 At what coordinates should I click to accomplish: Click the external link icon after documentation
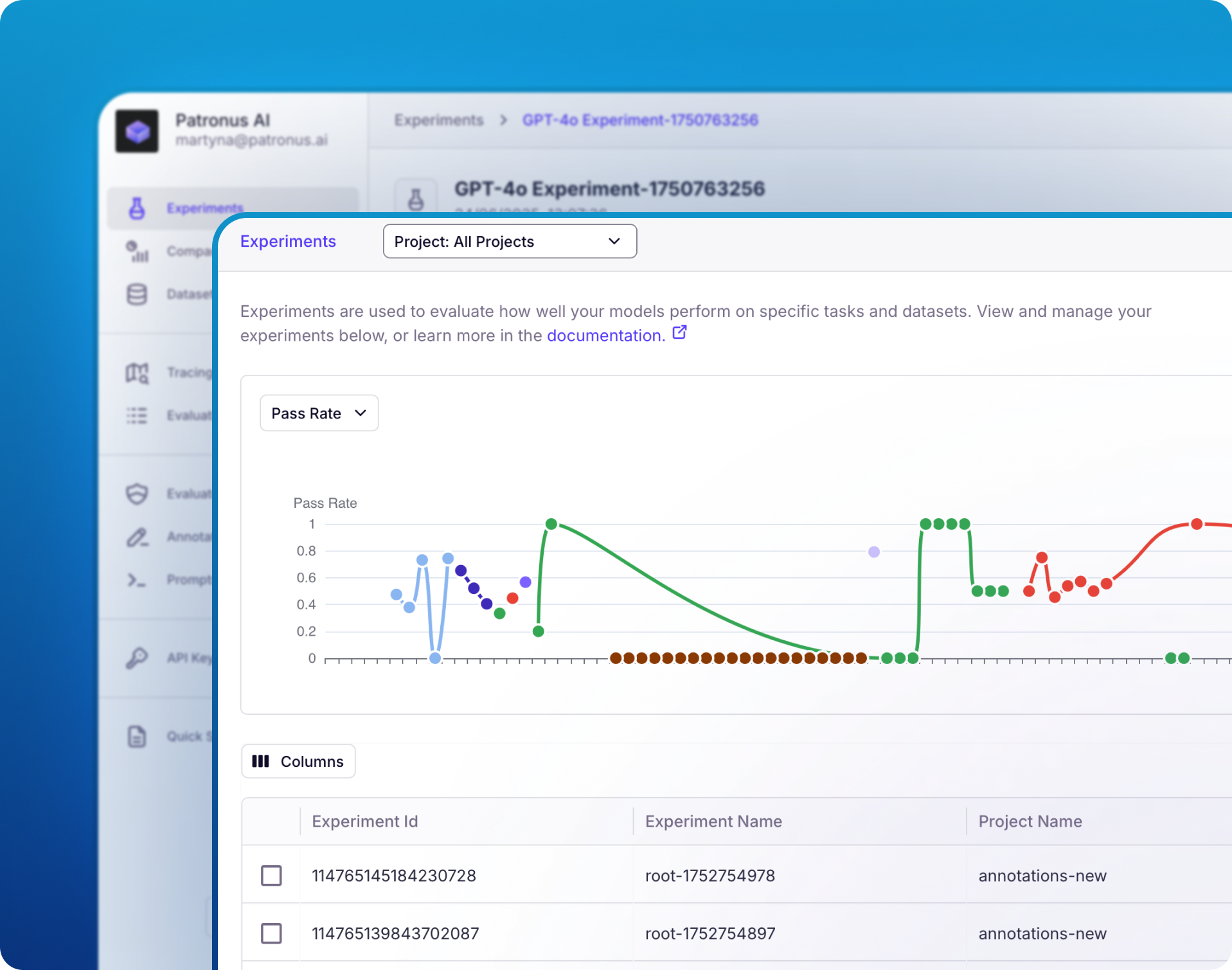[x=679, y=333]
